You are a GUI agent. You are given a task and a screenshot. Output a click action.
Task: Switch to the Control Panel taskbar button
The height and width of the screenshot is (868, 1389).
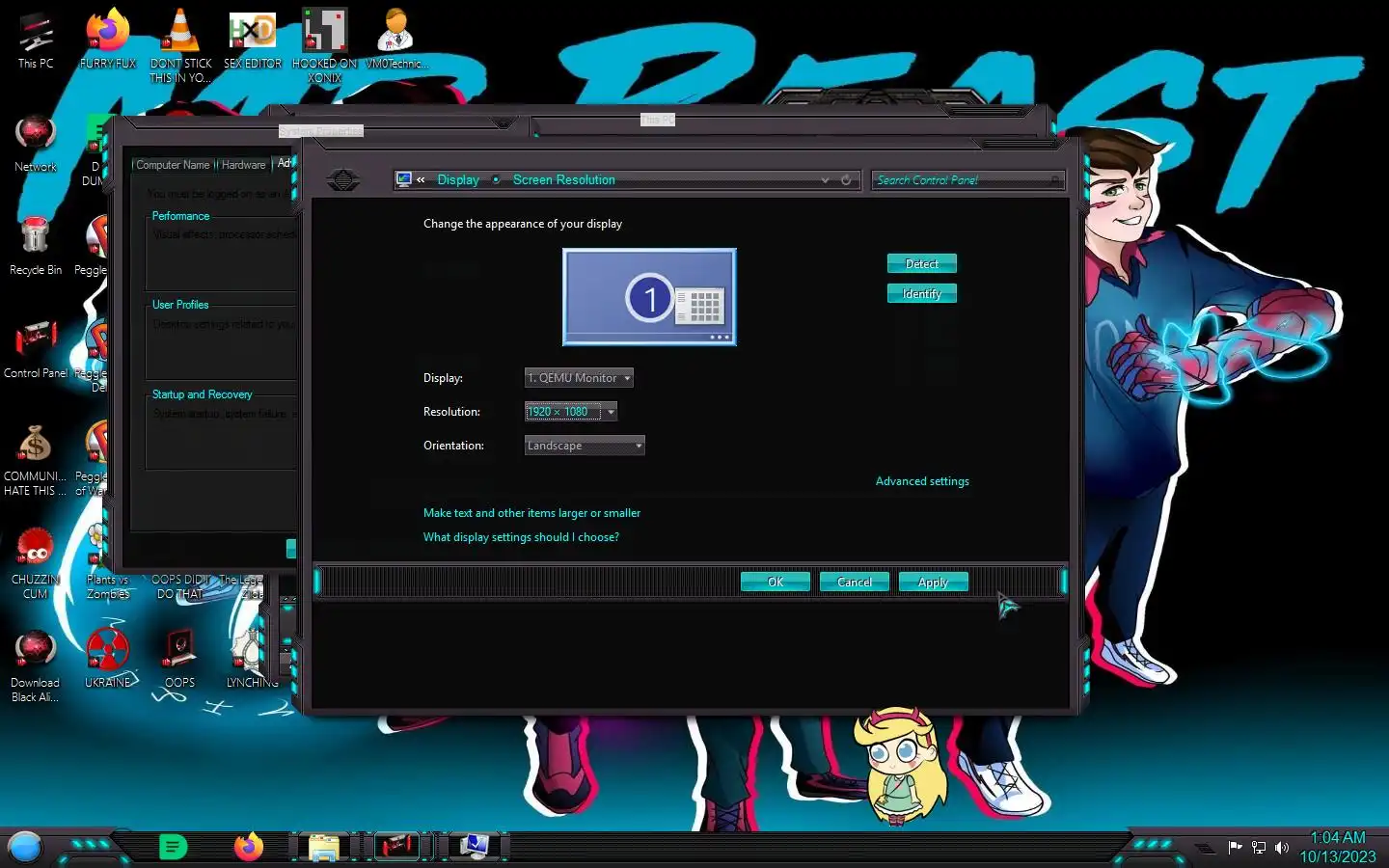click(397, 847)
